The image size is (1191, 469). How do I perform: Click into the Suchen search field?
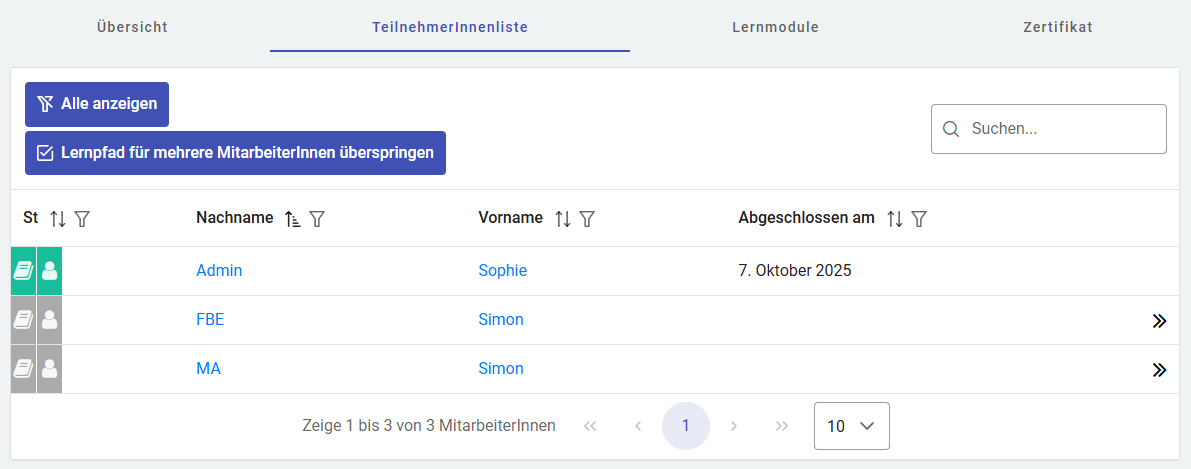pos(1060,129)
